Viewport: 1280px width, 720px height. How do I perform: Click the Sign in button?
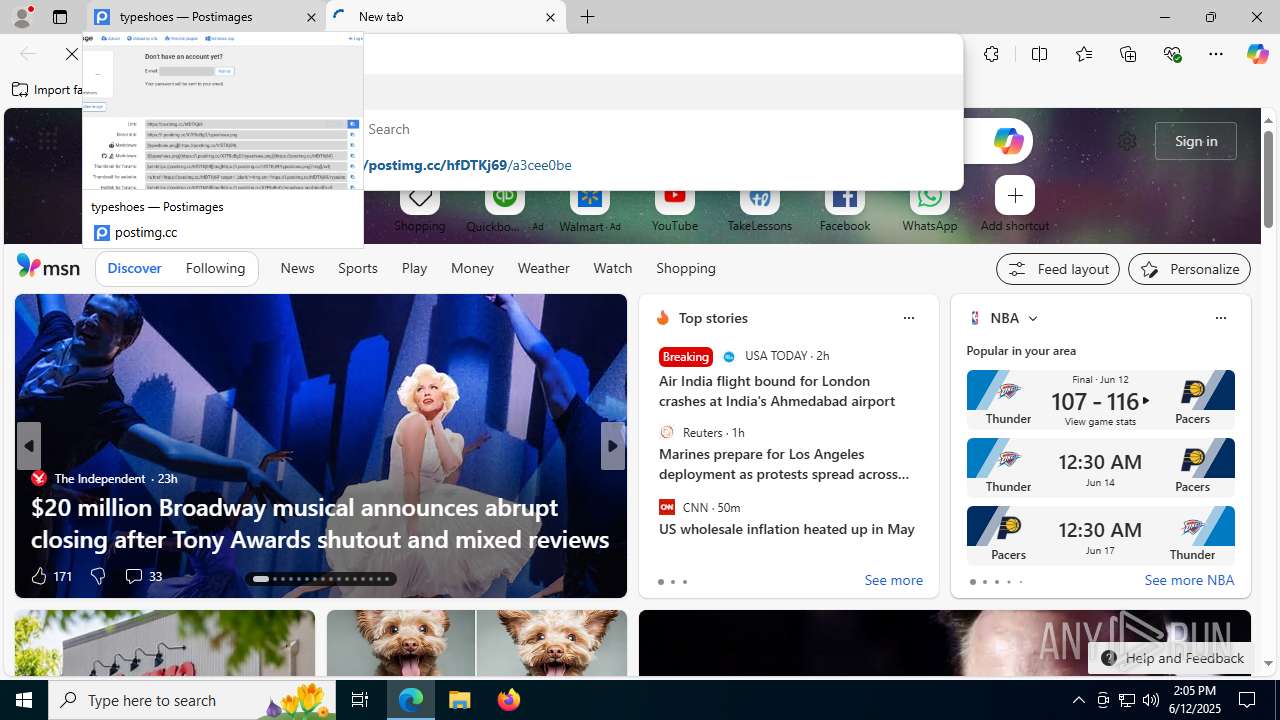tap(1195, 141)
